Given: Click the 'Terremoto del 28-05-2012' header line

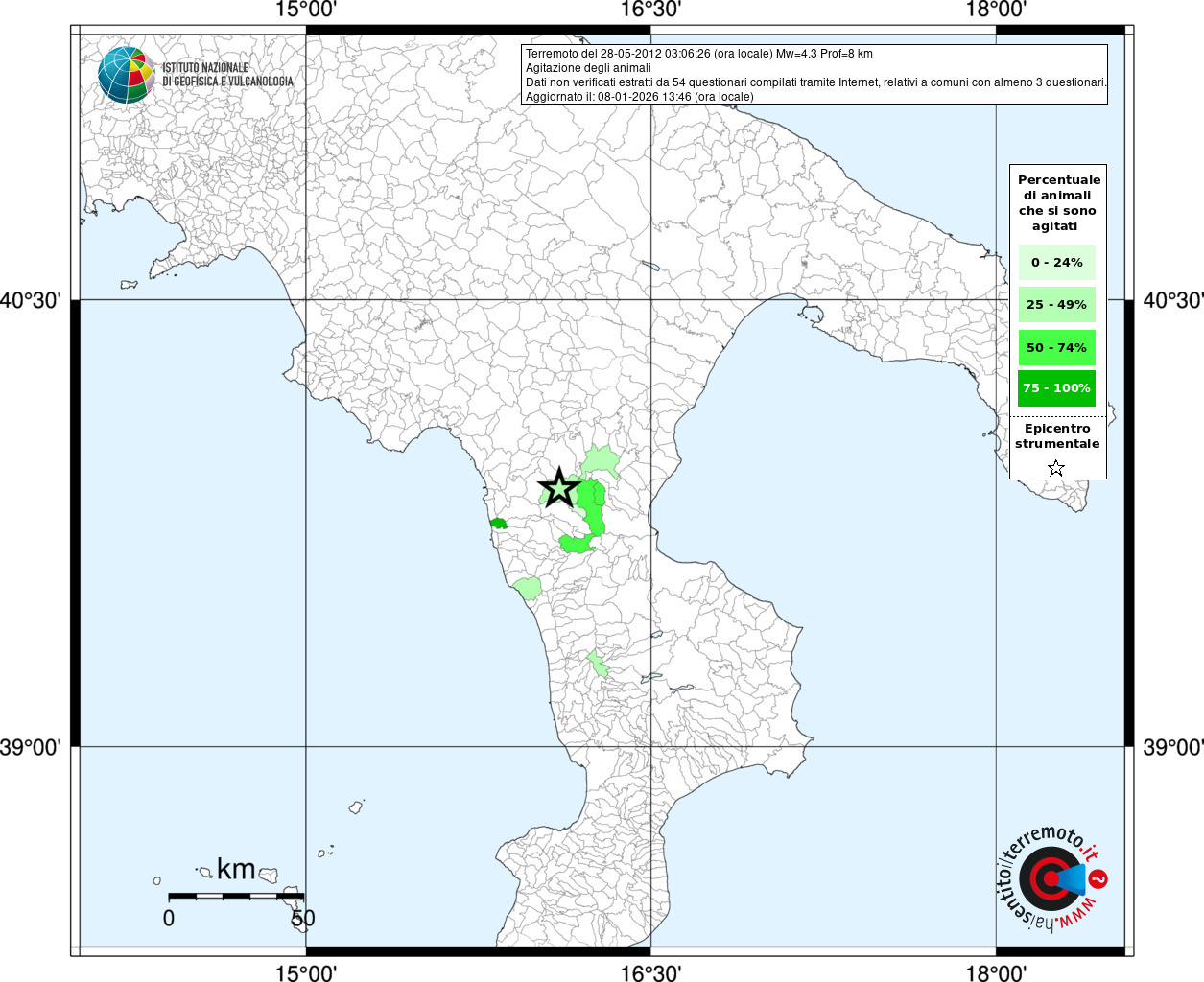Looking at the screenshot, I should [699, 54].
